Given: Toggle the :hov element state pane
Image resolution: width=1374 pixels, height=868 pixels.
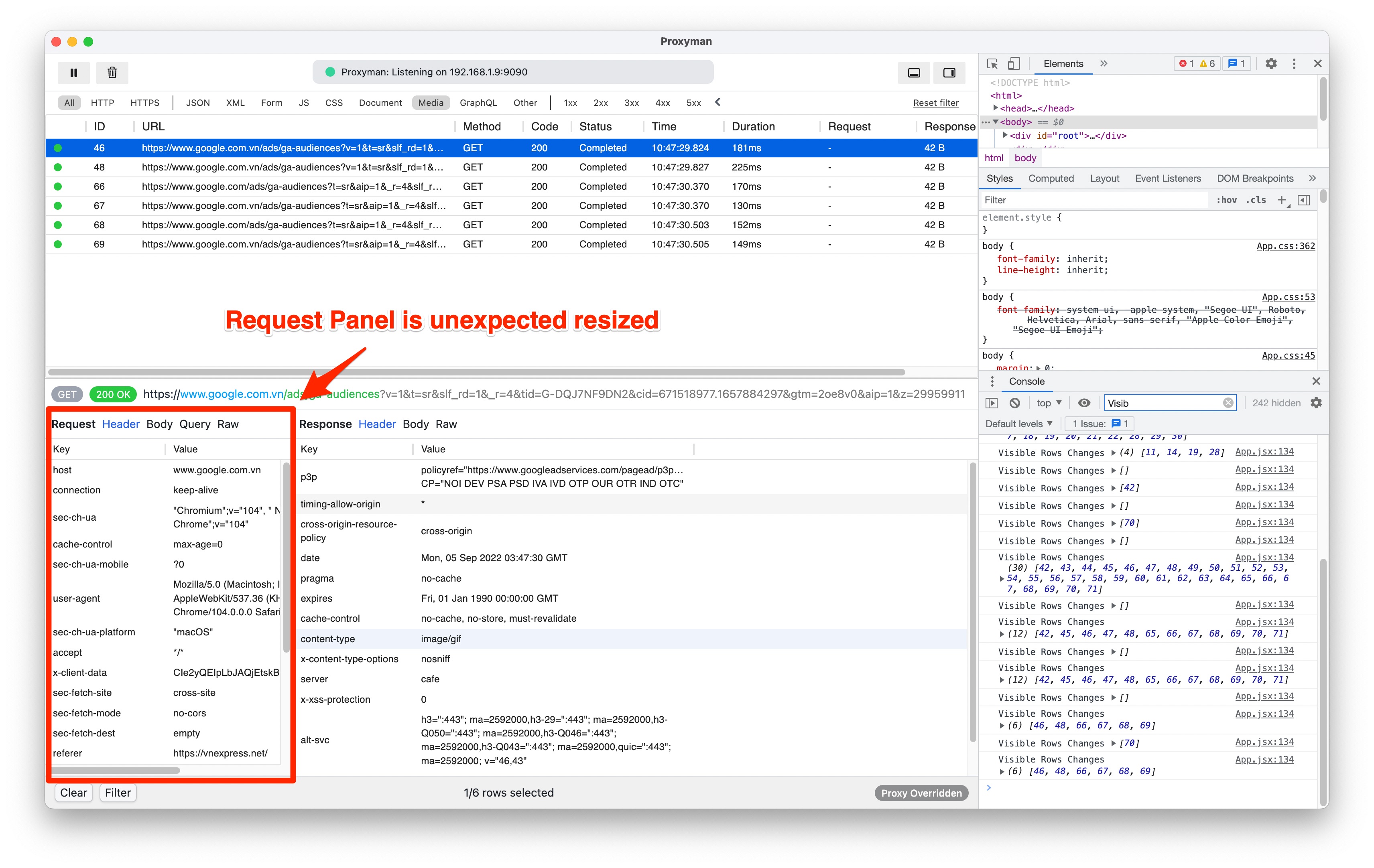Looking at the screenshot, I should 1226,200.
